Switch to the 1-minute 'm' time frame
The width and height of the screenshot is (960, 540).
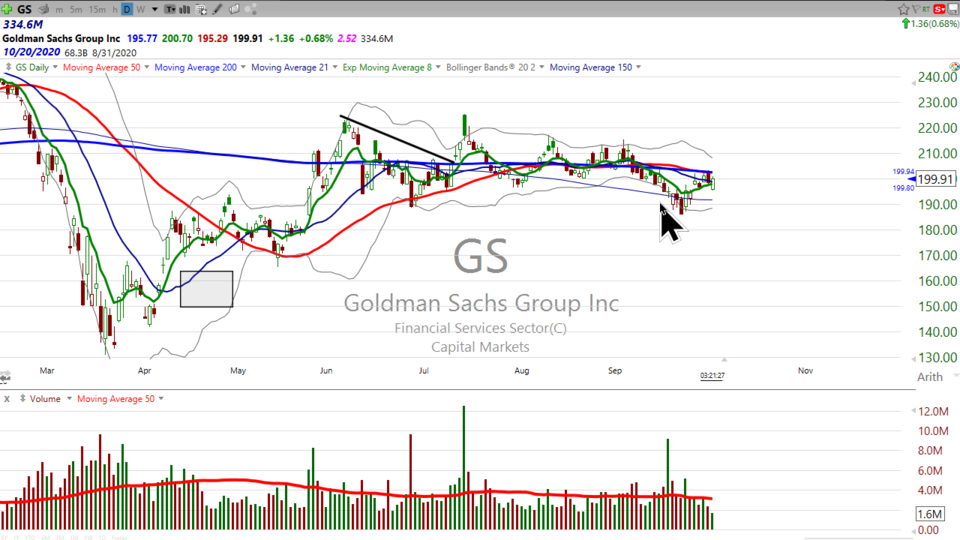tap(59, 10)
